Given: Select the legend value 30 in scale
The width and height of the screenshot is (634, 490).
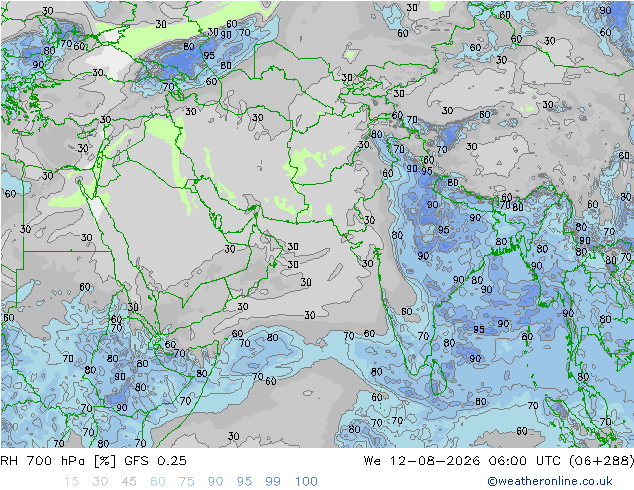Looking at the screenshot, I should pos(100,482).
